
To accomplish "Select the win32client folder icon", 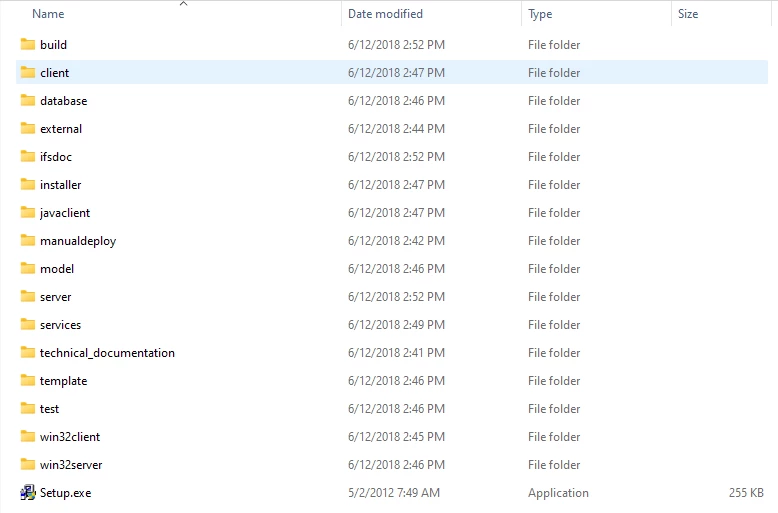I will pyautogui.click(x=28, y=437).
